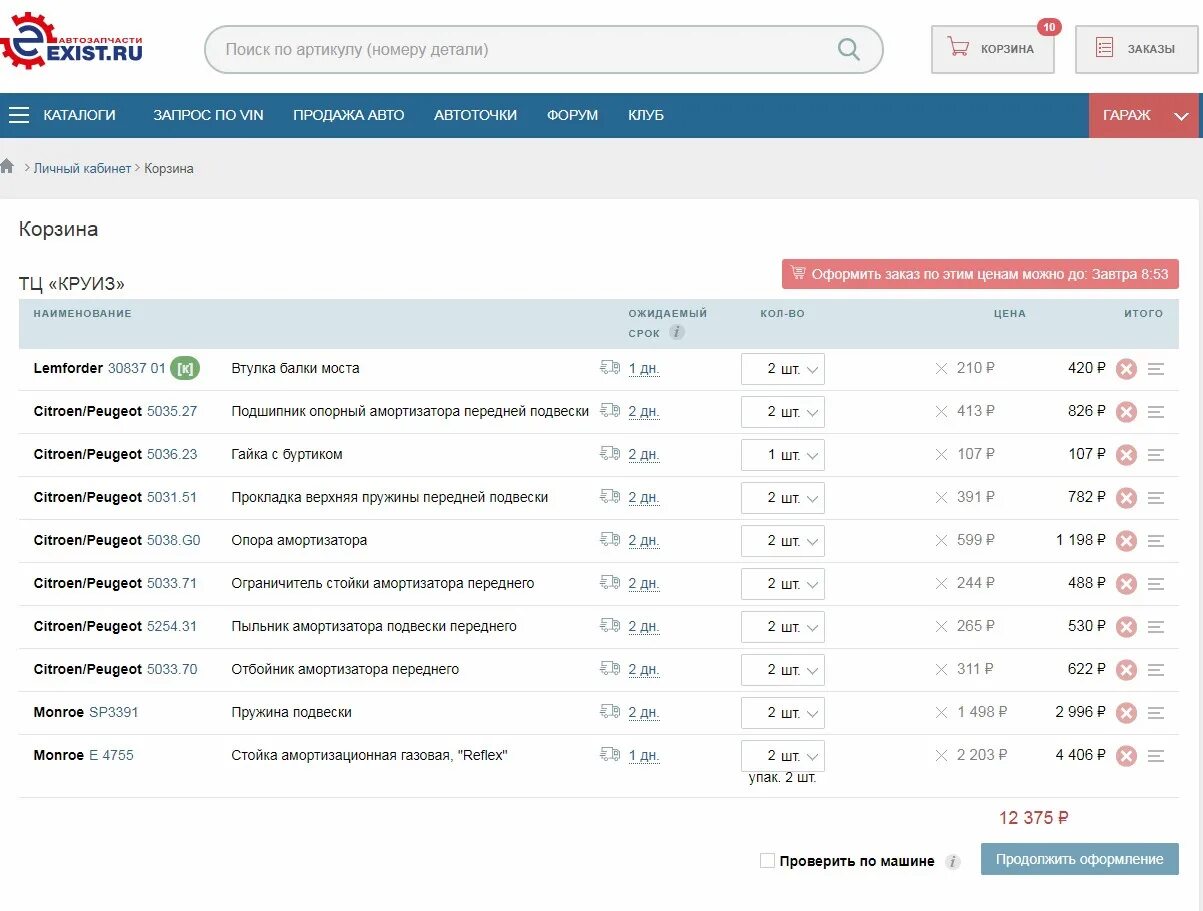
Task: Expand the Гараж dropdown
Action: point(1144,115)
